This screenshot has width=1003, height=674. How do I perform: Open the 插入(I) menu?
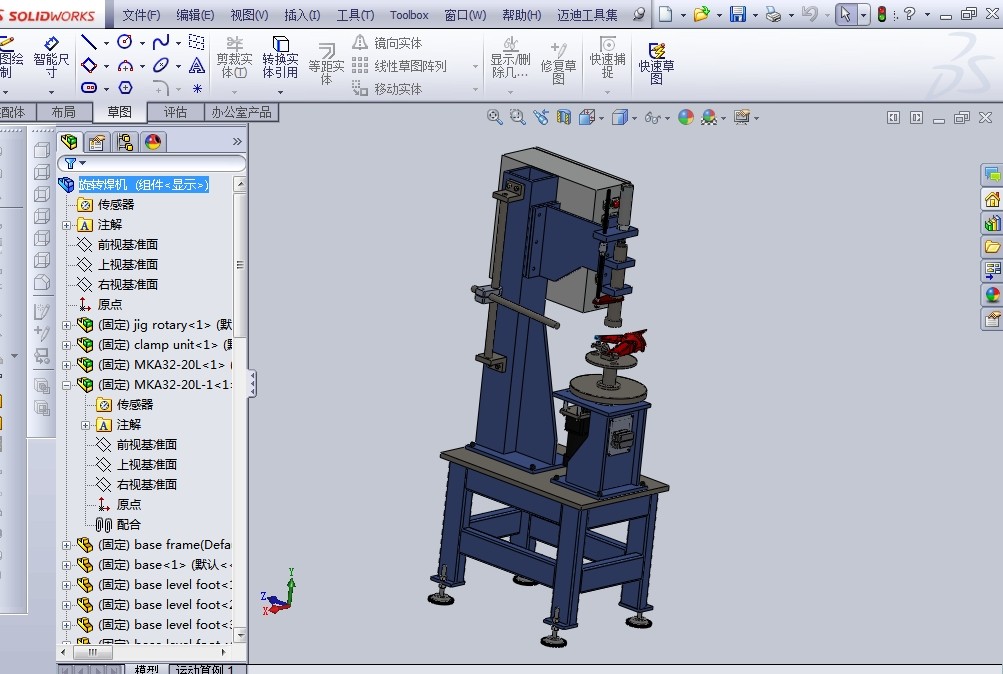click(x=302, y=14)
